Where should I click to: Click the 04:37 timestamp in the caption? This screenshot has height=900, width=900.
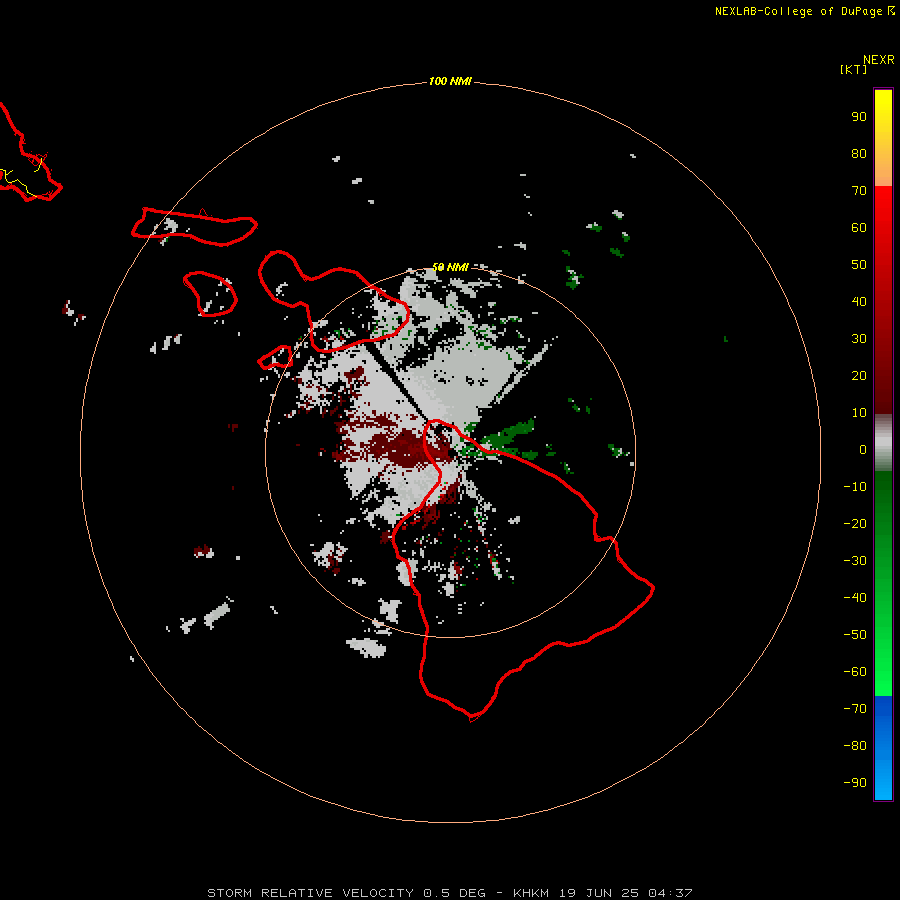pyautogui.click(x=670, y=893)
